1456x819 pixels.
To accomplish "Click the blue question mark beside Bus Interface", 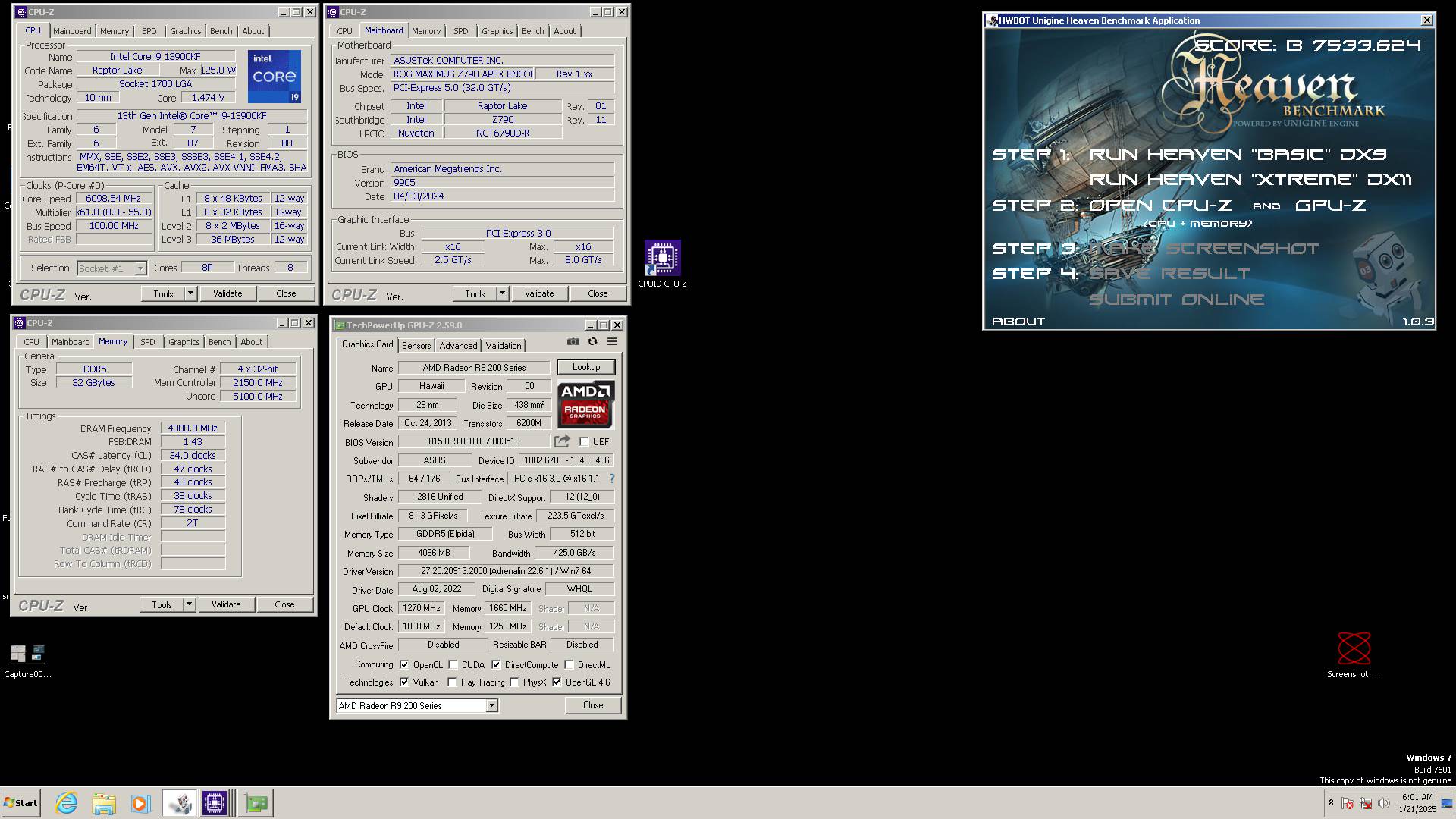I will coord(611,479).
